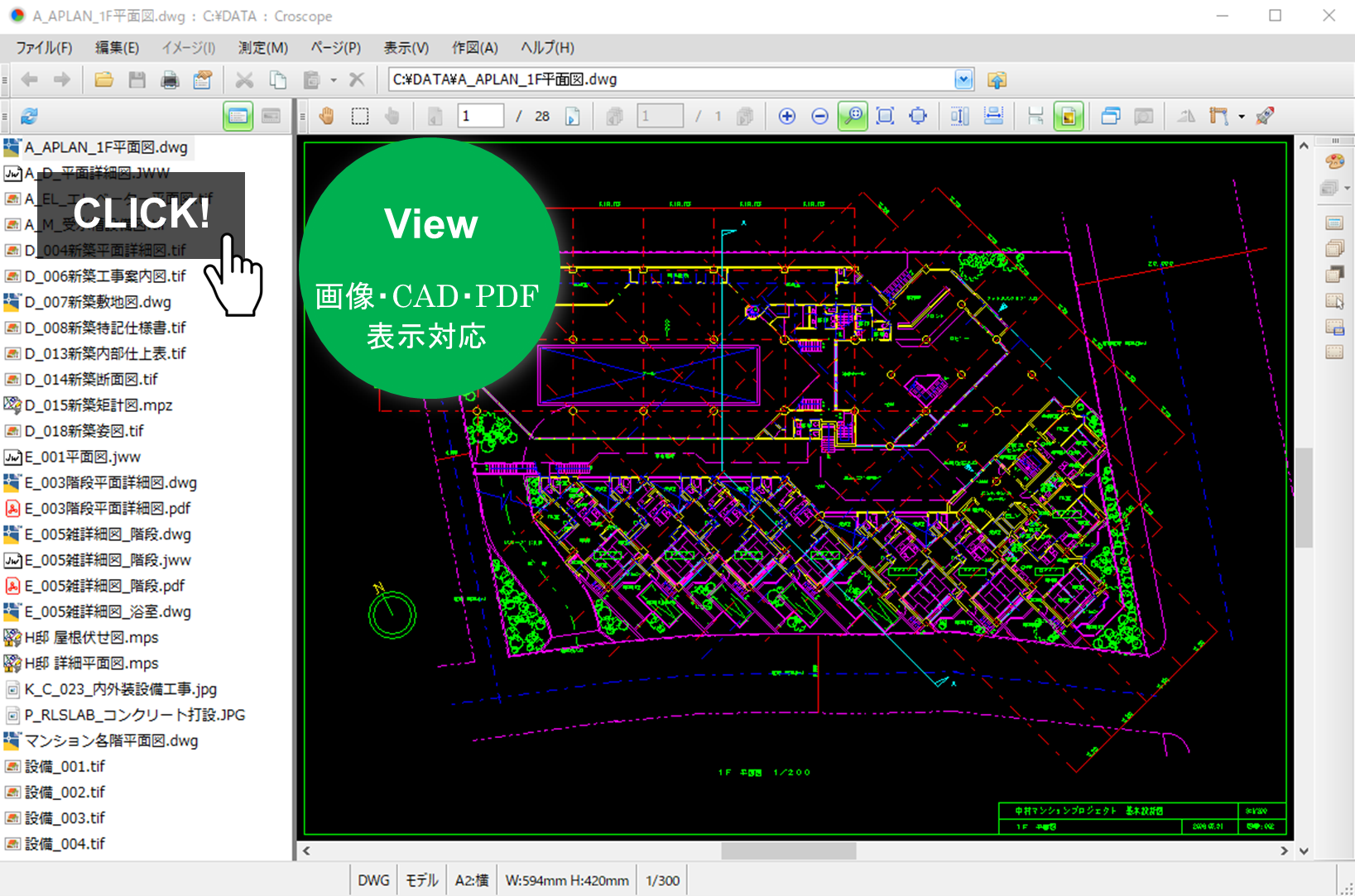Click the refresh button above the file list

pyautogui.click(x=29, y=117)
